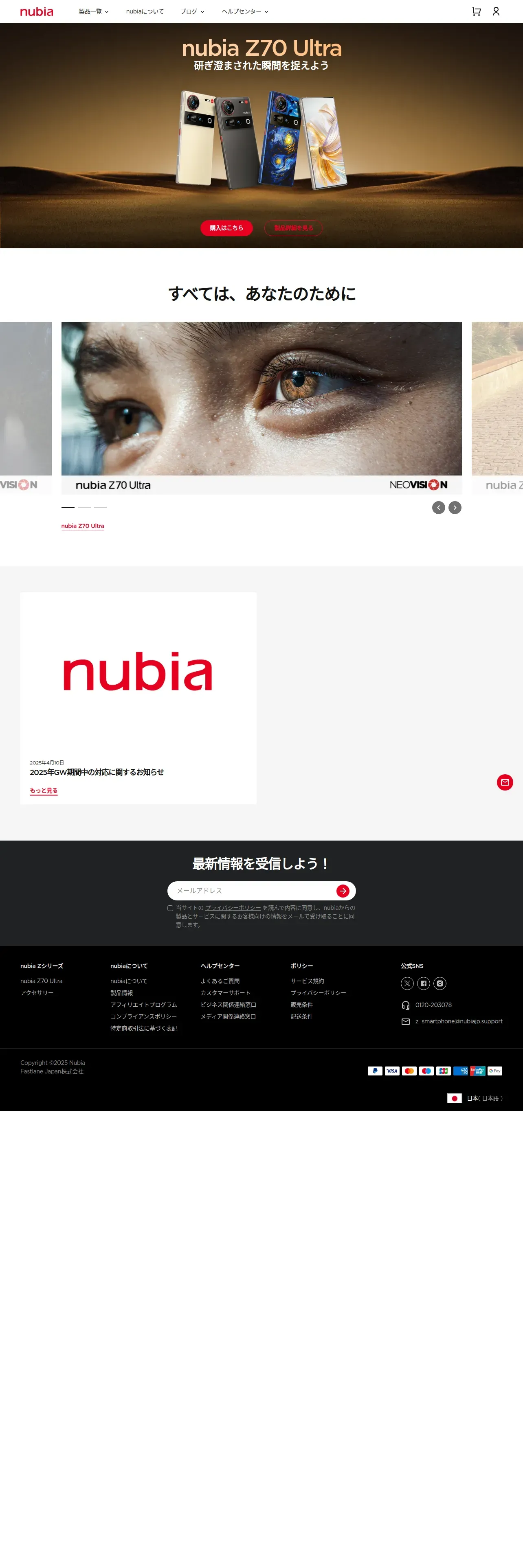Click the nubia logo blog thumbnail
Image resolution: width=523 pixels, height=1568 pixels.
pos(138,672)
